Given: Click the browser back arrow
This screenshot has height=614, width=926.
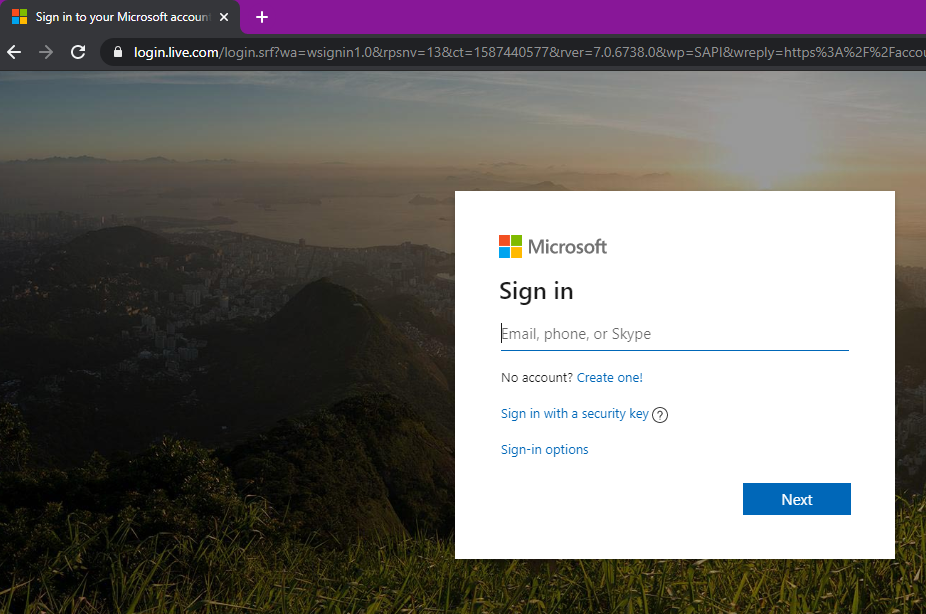Looking at the screenshot, I should 14,53.
